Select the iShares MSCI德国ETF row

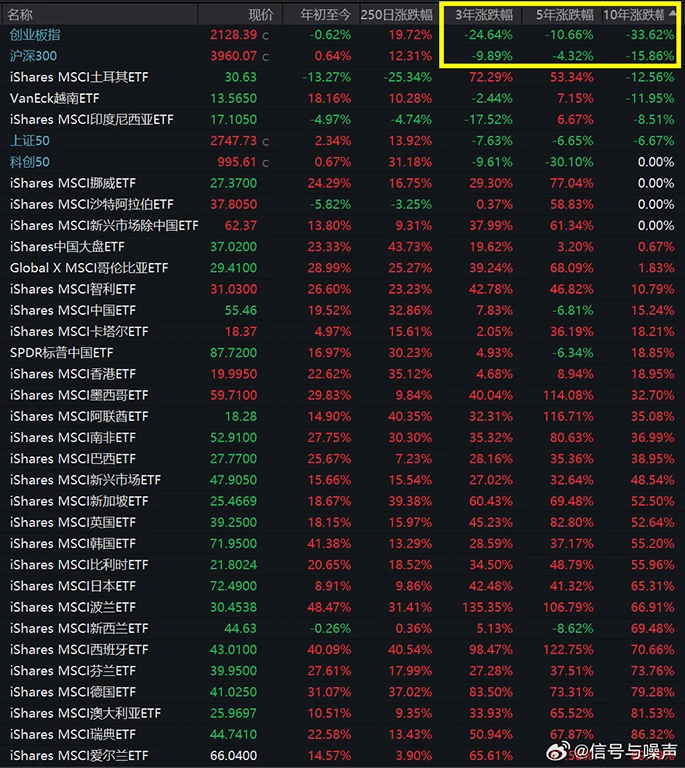(x=342, y=692)
